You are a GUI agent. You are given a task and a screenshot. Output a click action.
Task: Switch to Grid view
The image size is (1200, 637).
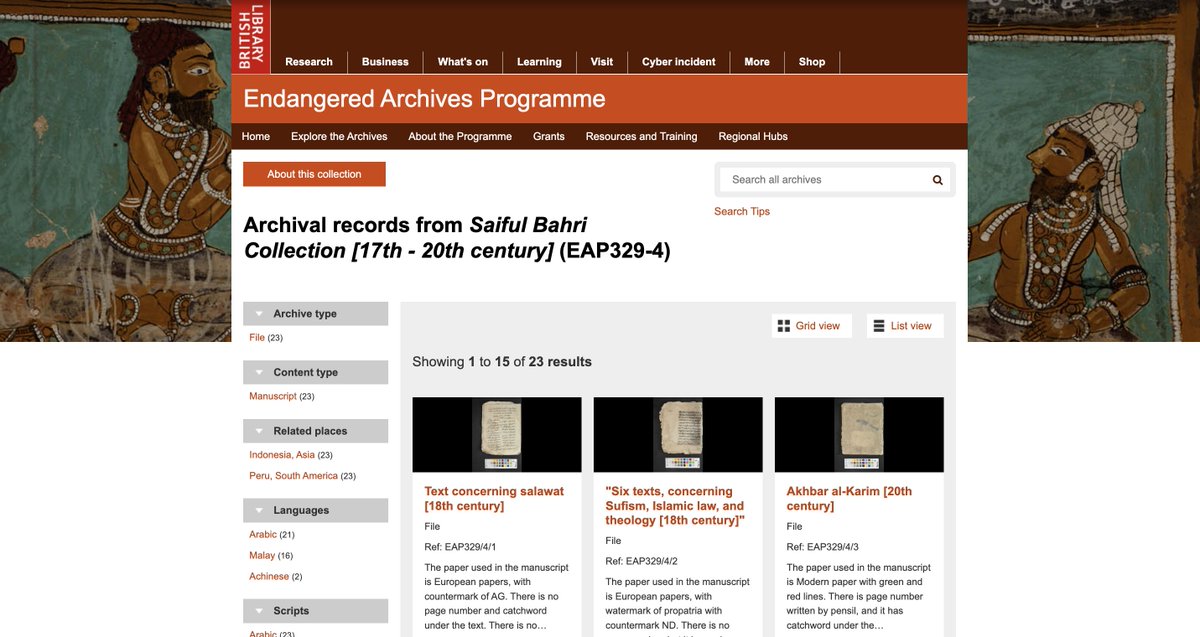[811, 326]
